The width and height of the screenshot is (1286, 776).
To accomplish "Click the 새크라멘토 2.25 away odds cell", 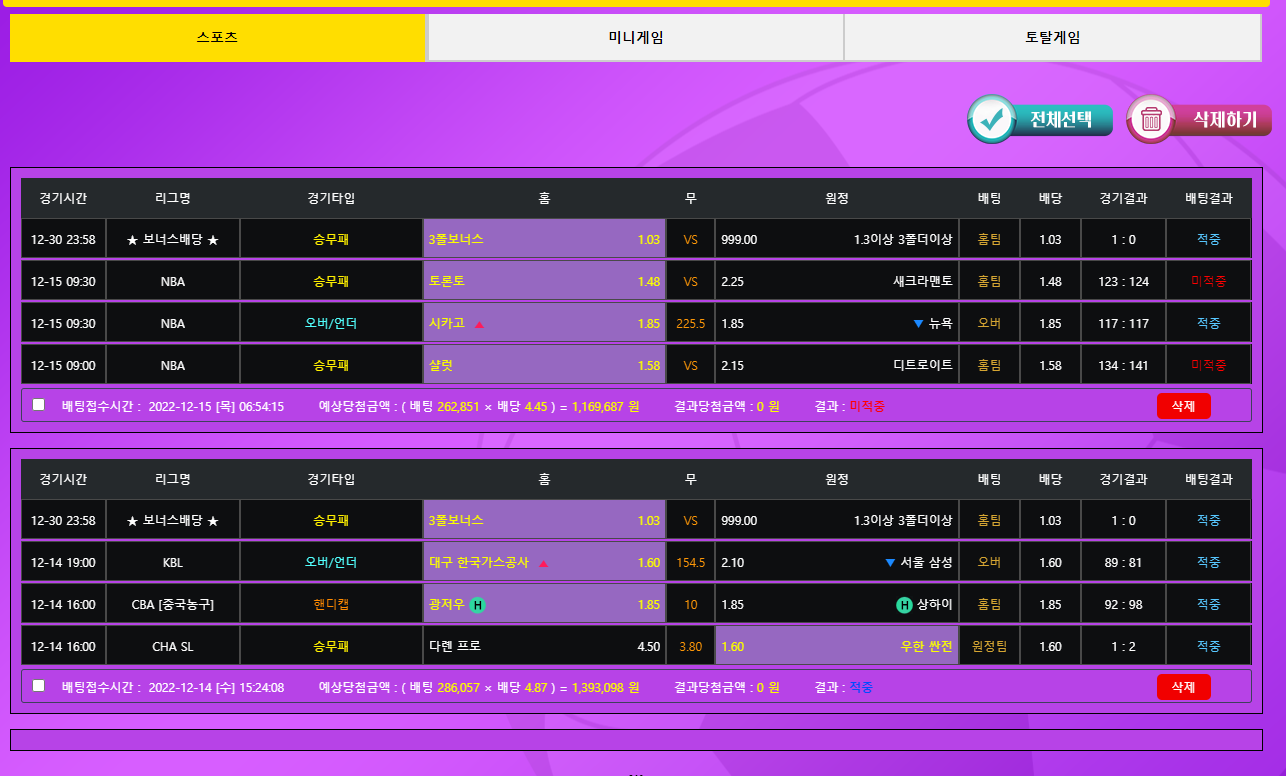I will pyautogui.click(x=836, y=282).
